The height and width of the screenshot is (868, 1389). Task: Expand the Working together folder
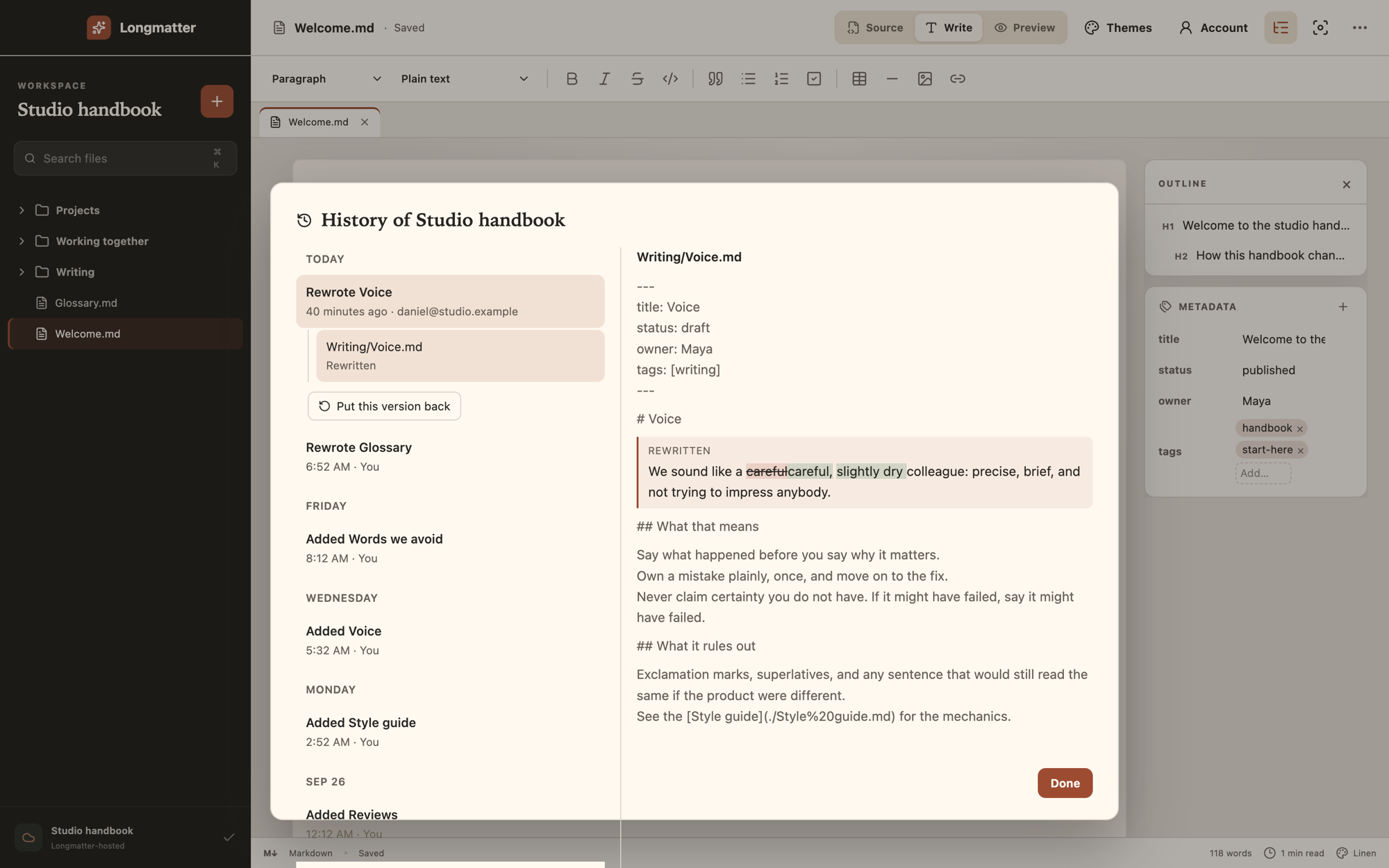[x=22, y=241]
